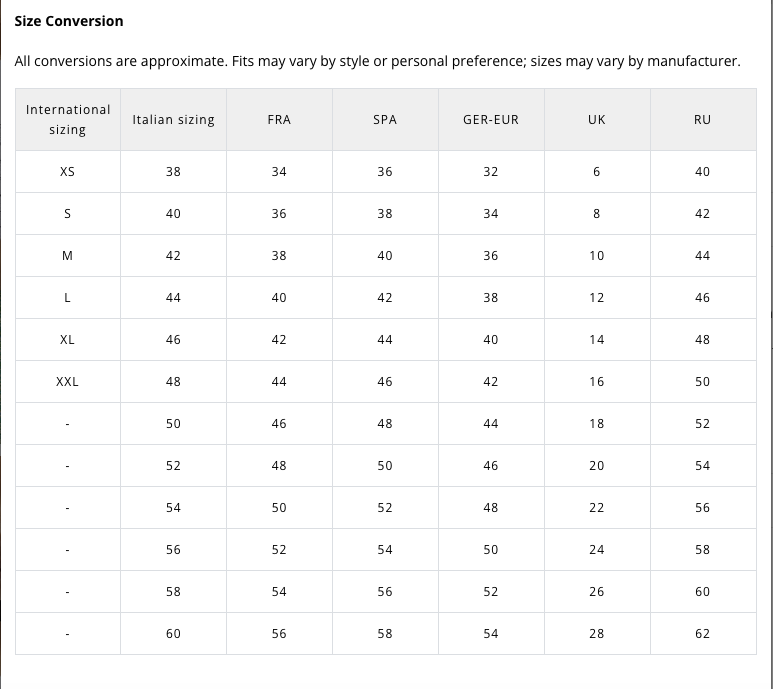The image size is (773, 689).
Task: Click the M size row label
Action: click(67, 256)
